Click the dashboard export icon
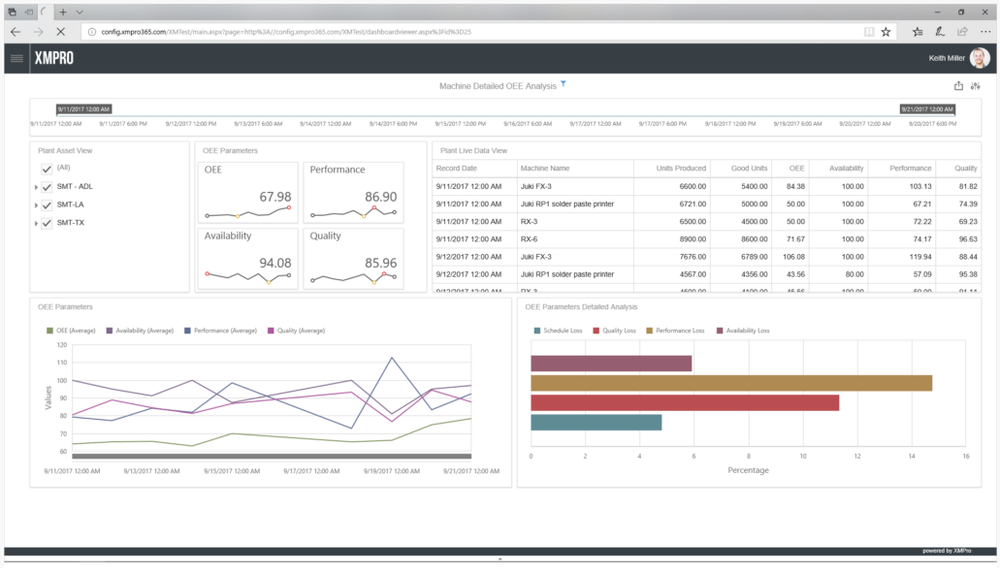This screenshot has width=1000, height=568. (x=958, y=86)
